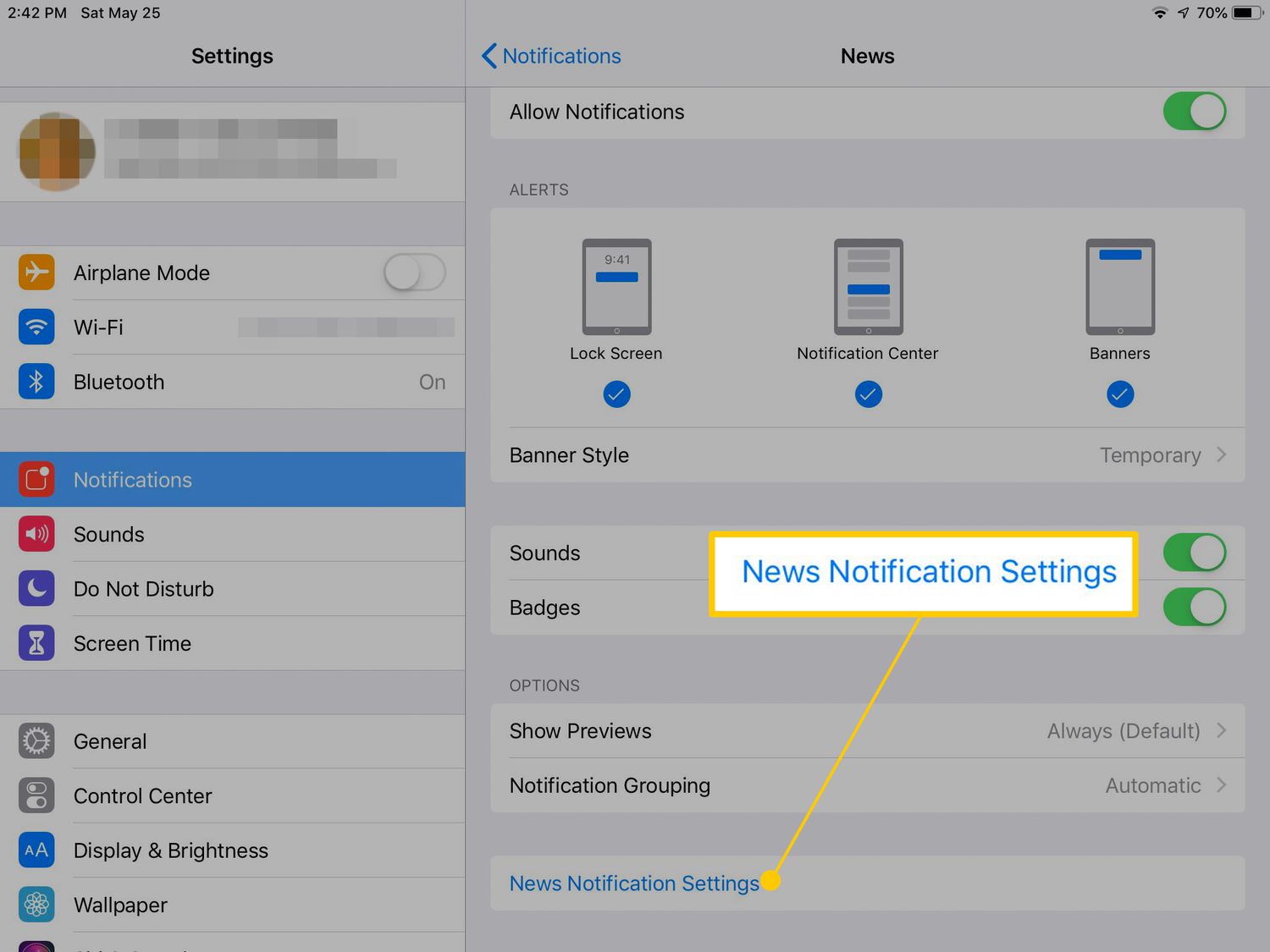Open General via the gear icon

coord(36,741)
